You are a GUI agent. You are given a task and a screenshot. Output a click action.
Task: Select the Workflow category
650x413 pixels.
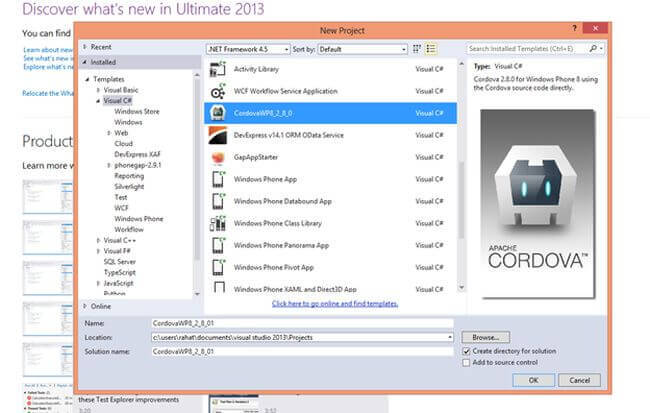coord(129,229)
